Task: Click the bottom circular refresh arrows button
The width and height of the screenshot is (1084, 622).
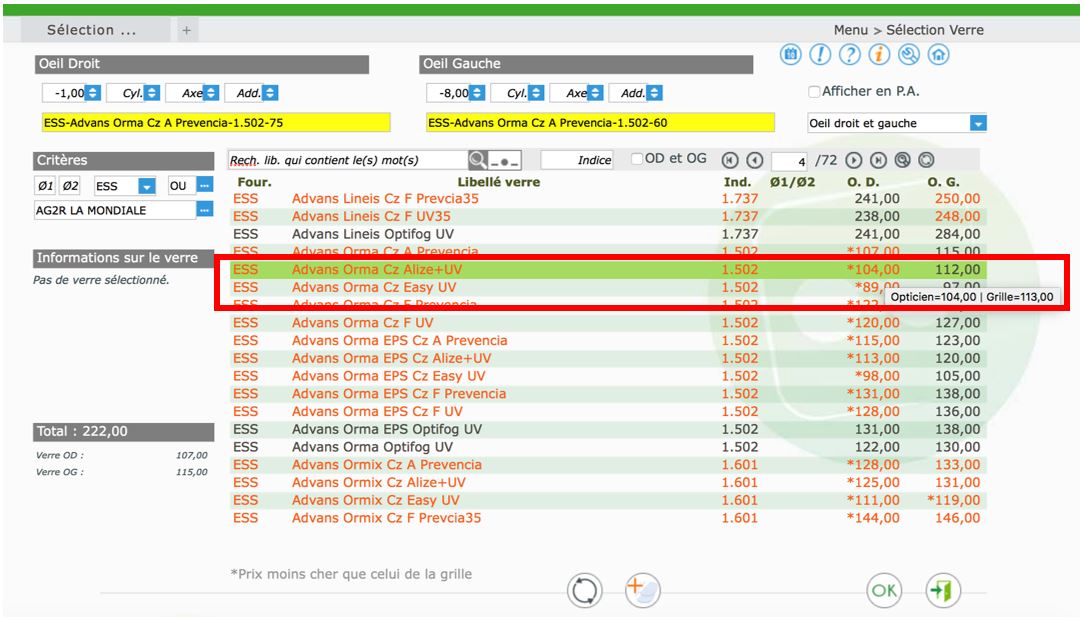Action: point(585,591)
